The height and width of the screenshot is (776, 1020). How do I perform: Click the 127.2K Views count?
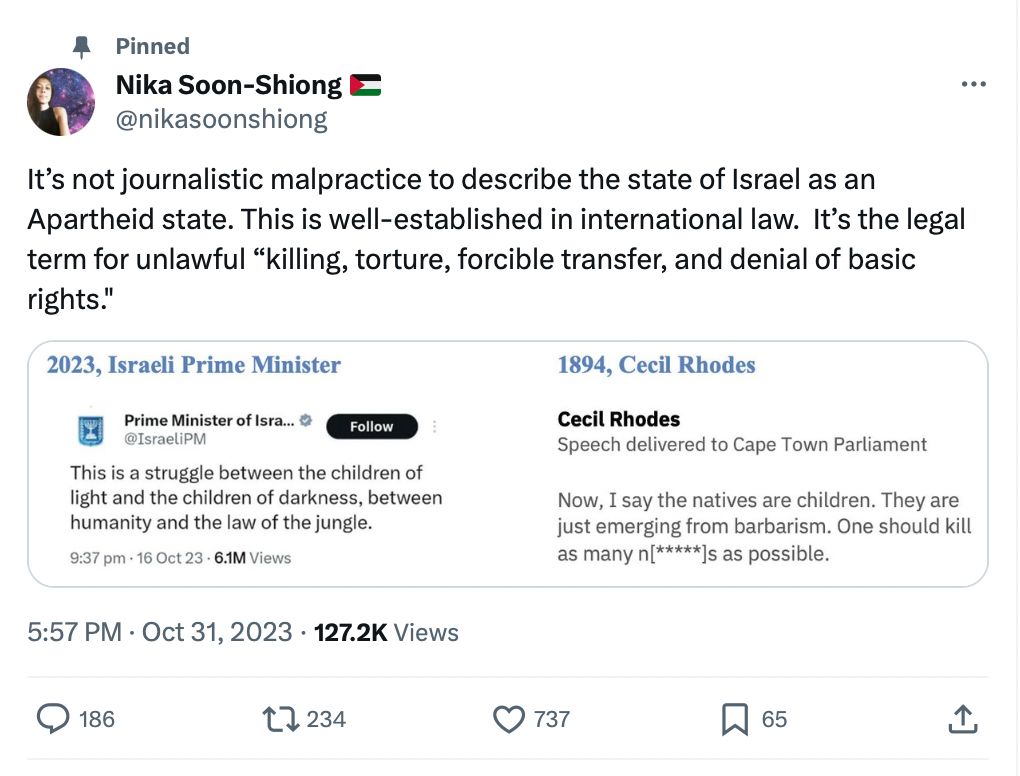point(386,632)
